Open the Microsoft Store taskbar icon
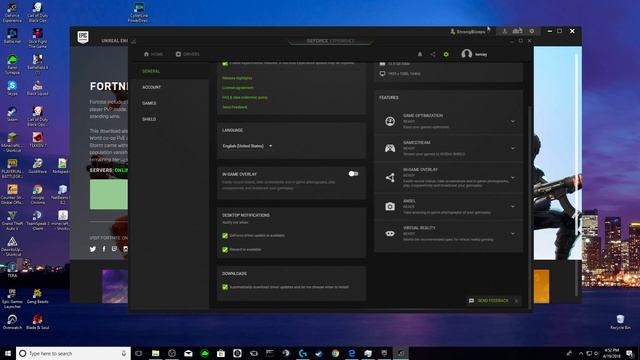 pyautogui.click(x=221, y=353)
